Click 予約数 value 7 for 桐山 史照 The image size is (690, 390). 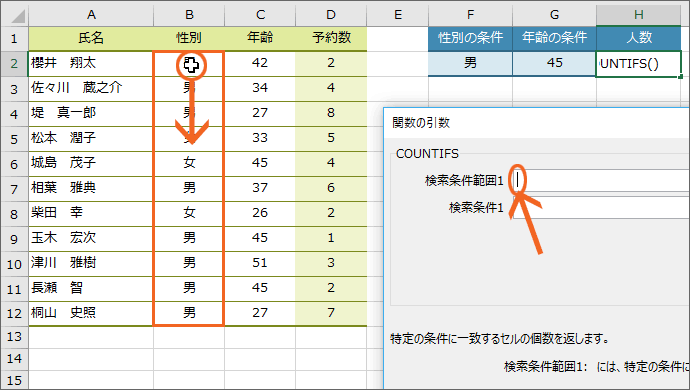coord(331,313)
